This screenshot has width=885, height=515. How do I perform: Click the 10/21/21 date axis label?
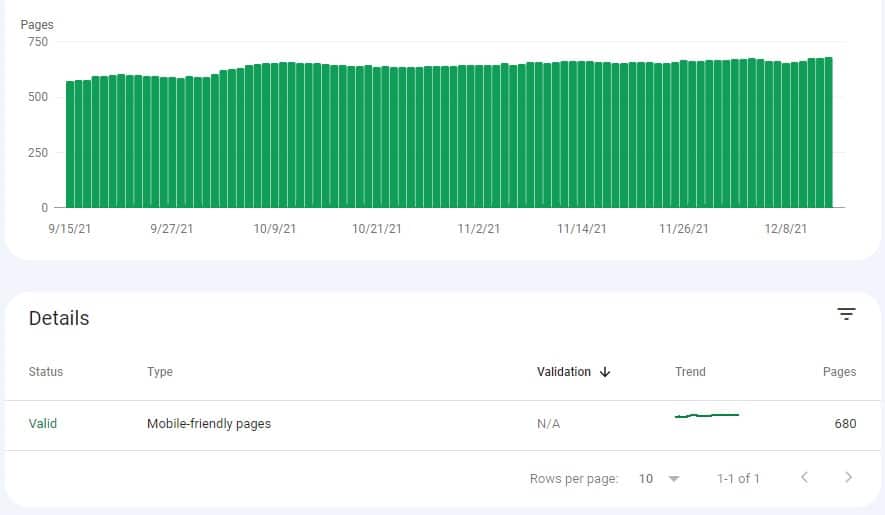coord(376,229)
